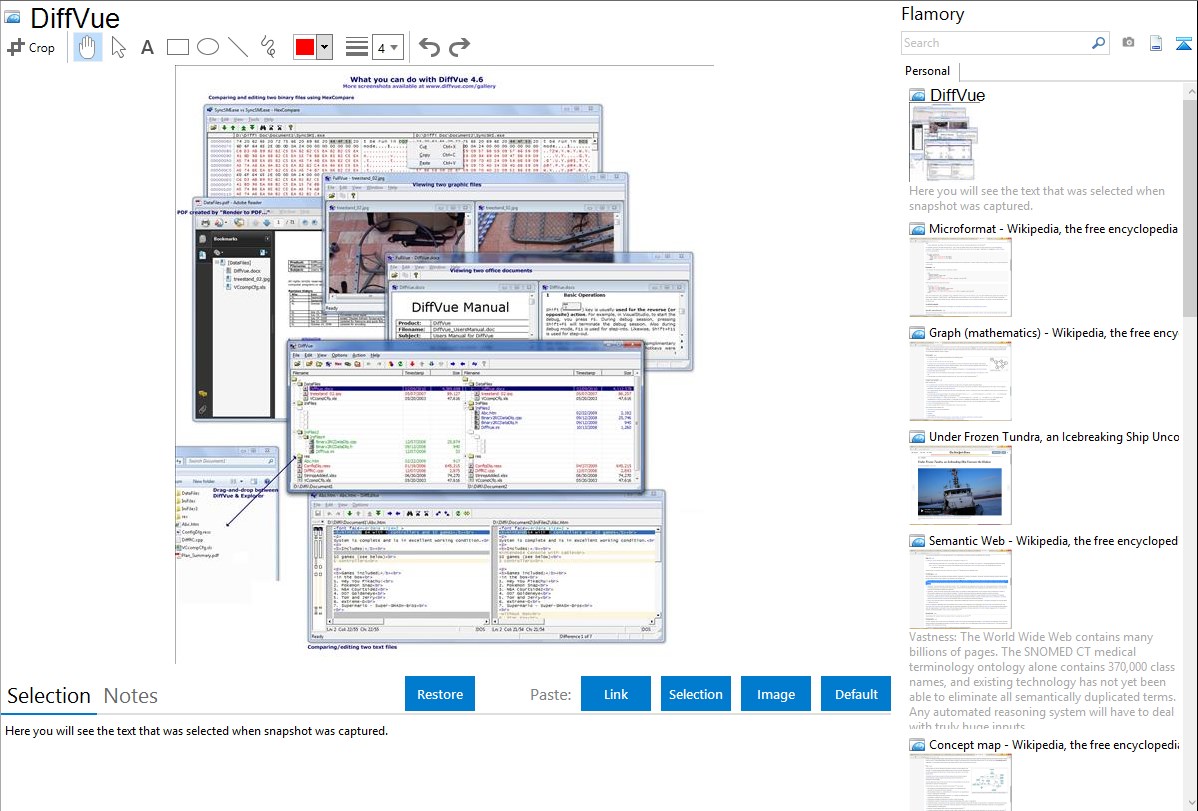1198x811 pixels.
Task: Click the selection text under the Selection tab
Action: pyautogui.click(x=196, y=731)
